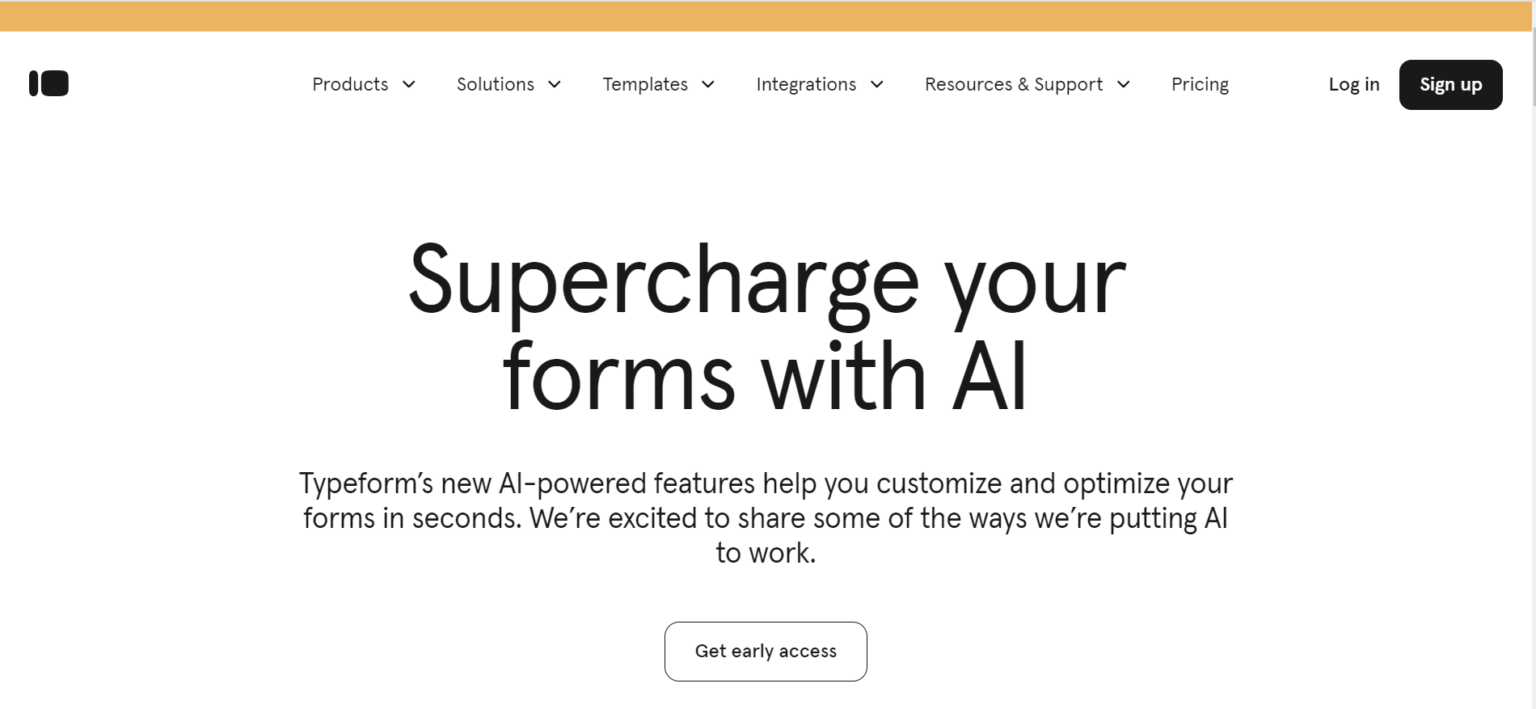This screenshot has height=709, width=1536.
Task: Click the Get early access button
Action: pyautogui.click(x=765, y=651)
